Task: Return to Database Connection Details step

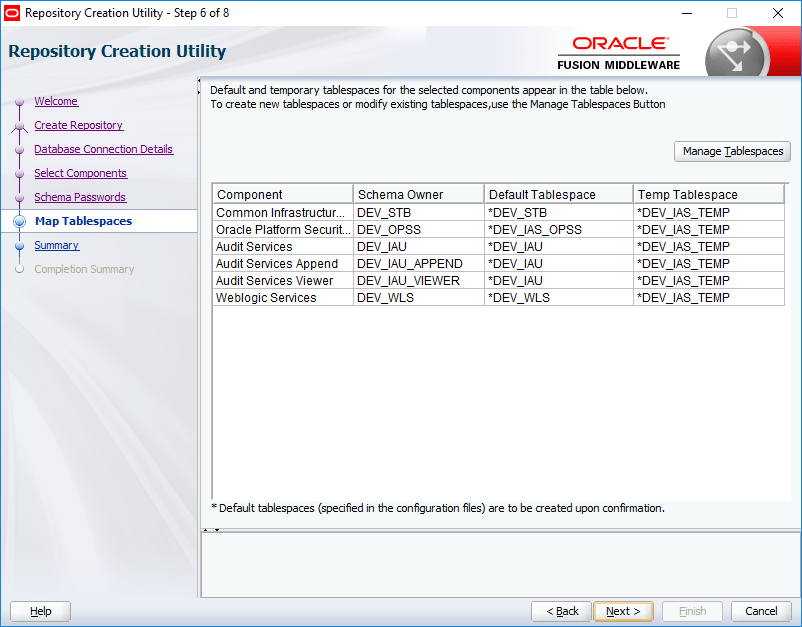Action: 103,149
